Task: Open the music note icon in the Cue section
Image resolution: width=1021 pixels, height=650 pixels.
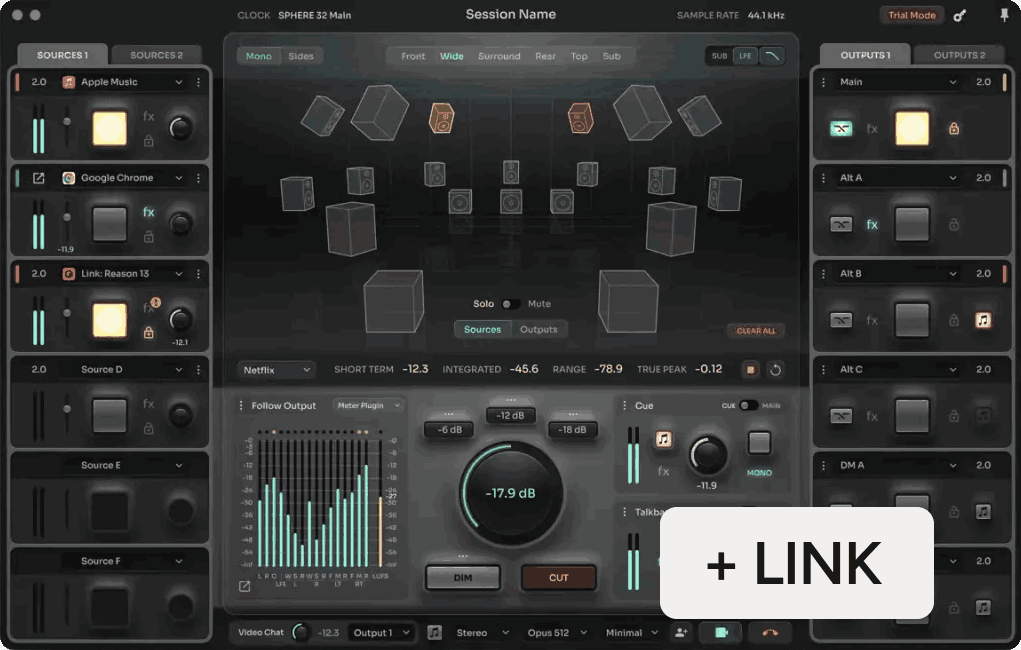Action: (664, 438)
